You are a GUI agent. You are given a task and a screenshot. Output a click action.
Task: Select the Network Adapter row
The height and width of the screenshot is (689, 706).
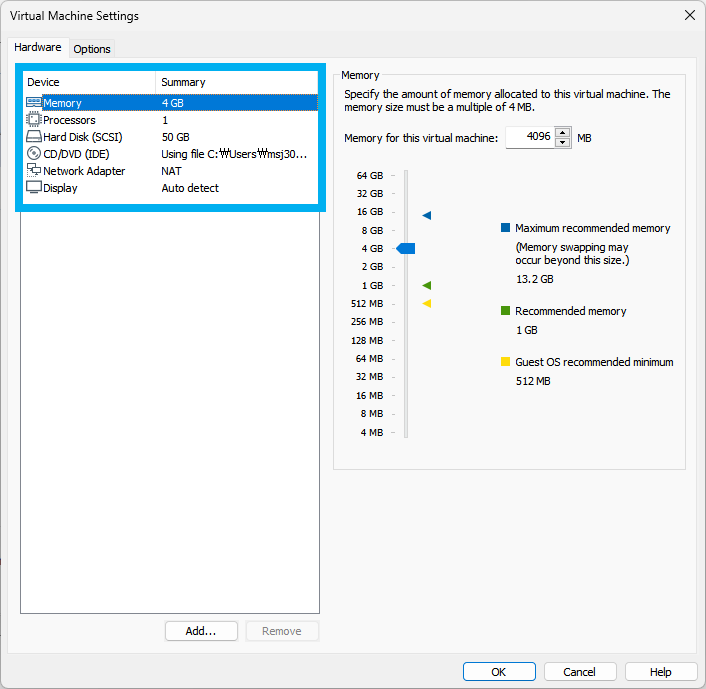tap(171, 171)
